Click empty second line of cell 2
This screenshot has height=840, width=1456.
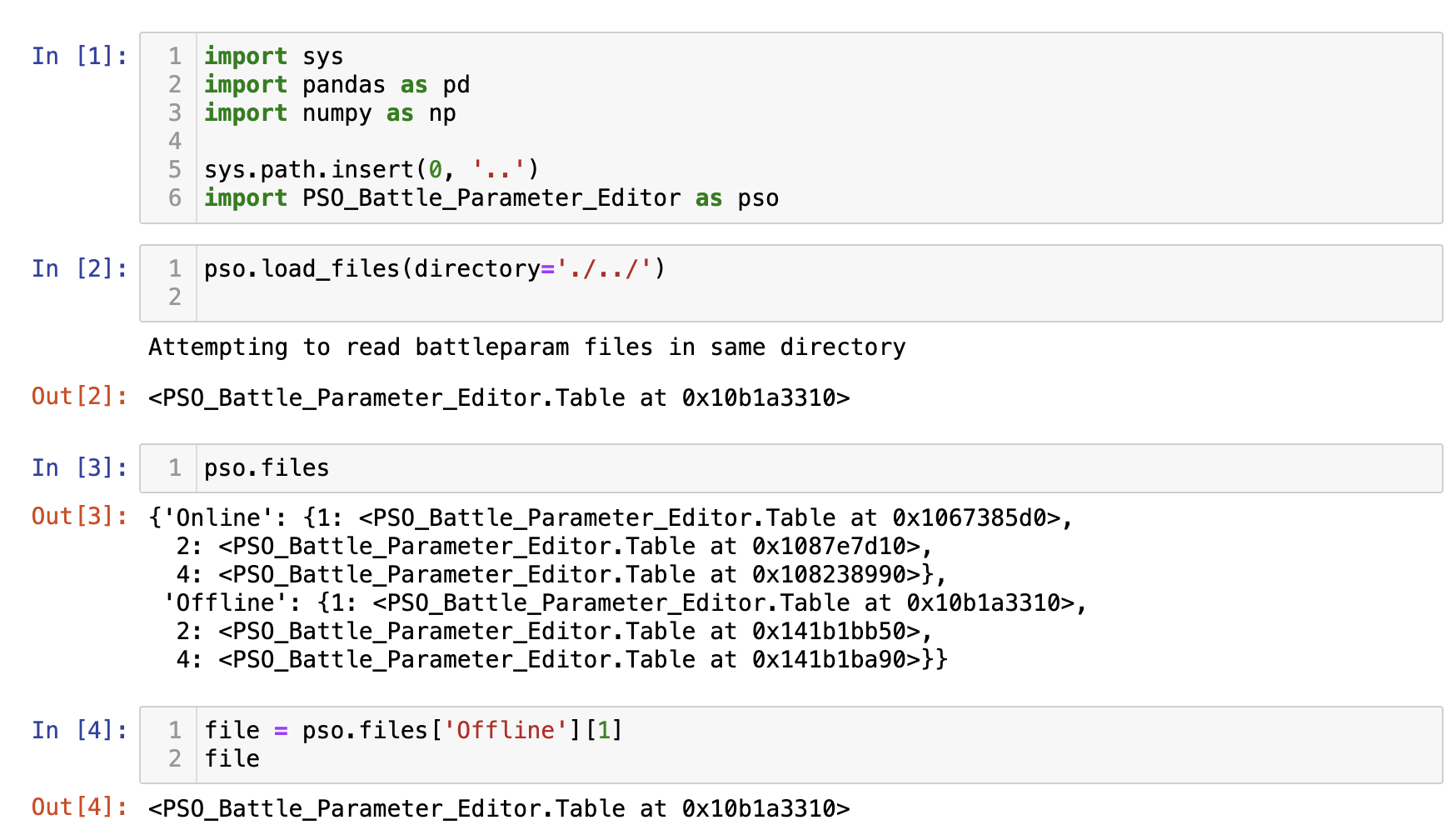[819, 297]
